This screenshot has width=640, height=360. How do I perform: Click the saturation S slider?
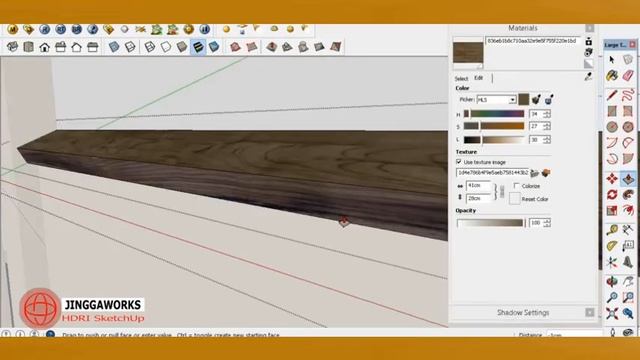(494, 126)
